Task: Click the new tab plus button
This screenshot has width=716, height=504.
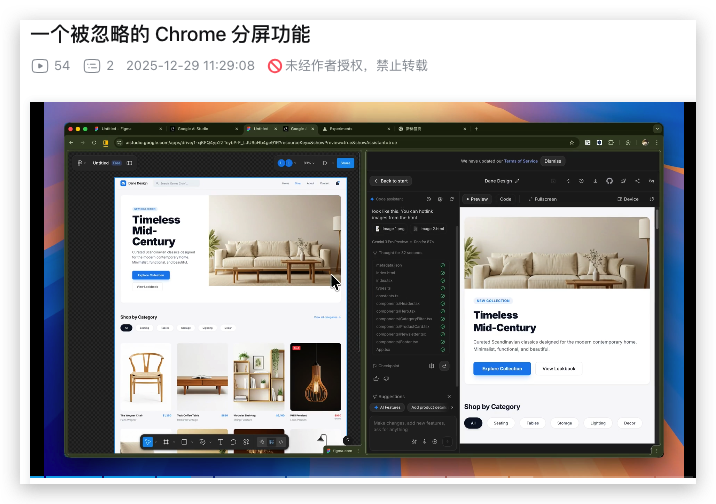Action: (x=476, y=129)
